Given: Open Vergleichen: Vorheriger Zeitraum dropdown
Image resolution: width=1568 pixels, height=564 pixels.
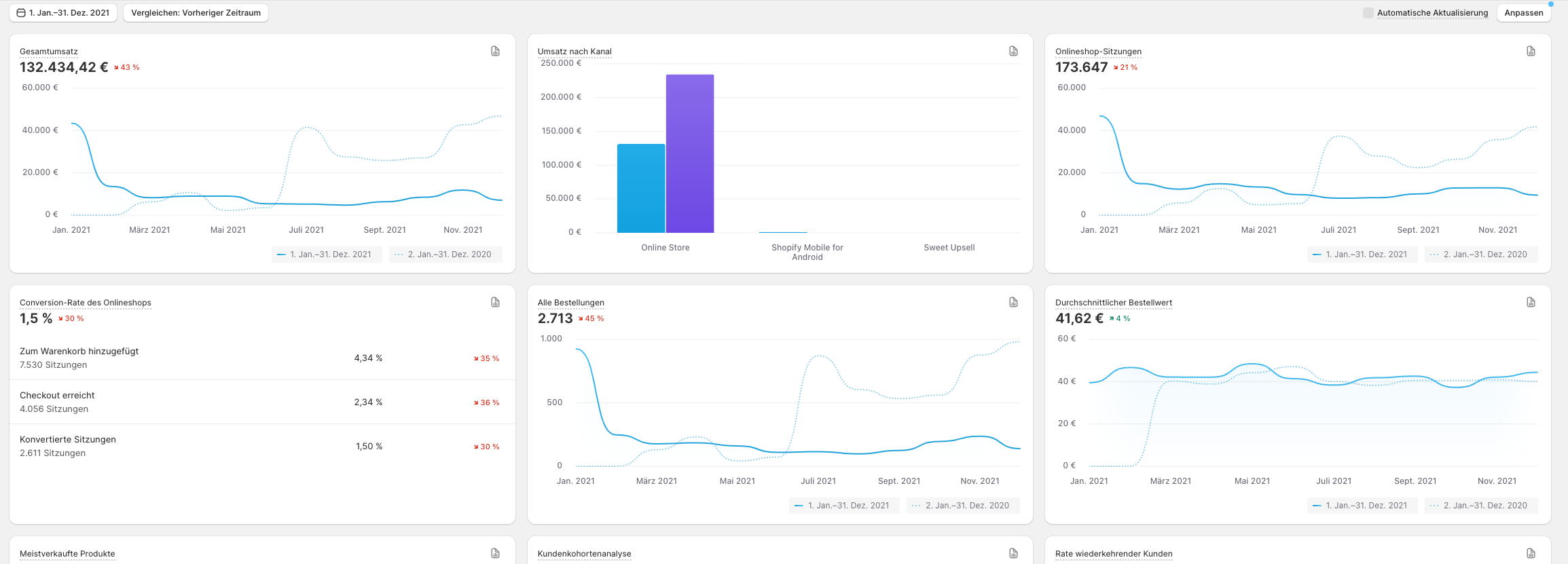Looking at the screenshot, I should [x=196, y=13].
